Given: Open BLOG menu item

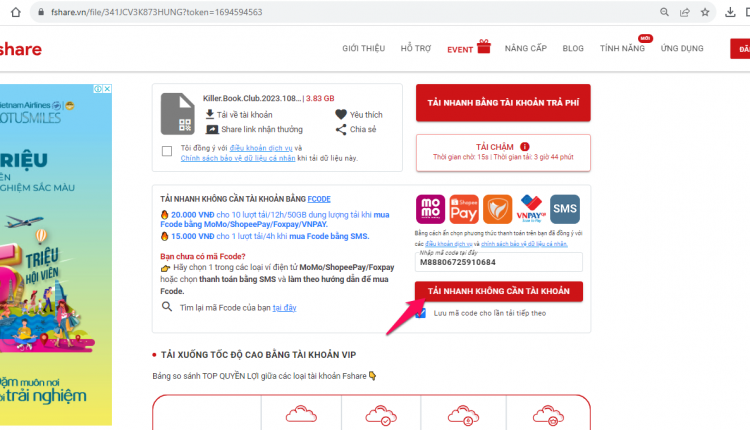Looking at the screenshot, I should click(573, 48).
